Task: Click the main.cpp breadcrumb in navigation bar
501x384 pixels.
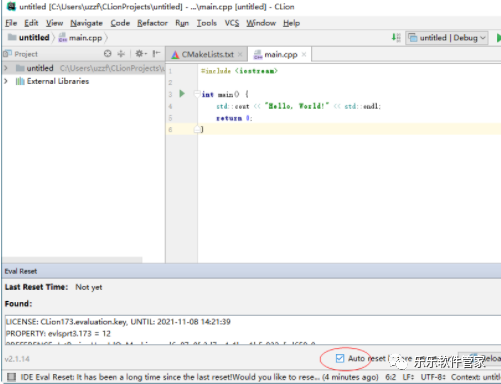Action: [80, 38]
